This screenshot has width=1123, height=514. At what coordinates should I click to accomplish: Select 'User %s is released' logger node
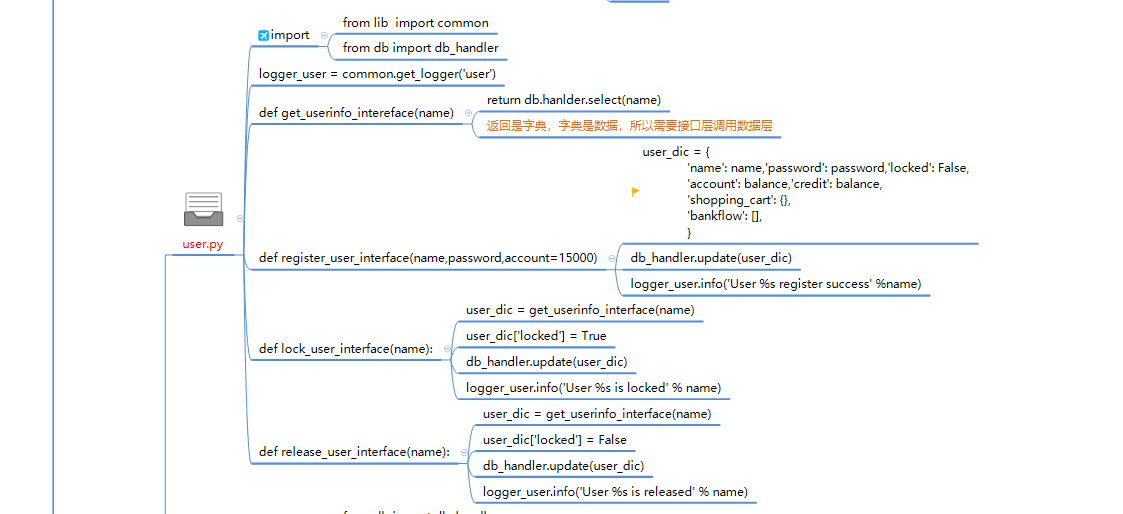pyautogui.click(x=615, y=492)
